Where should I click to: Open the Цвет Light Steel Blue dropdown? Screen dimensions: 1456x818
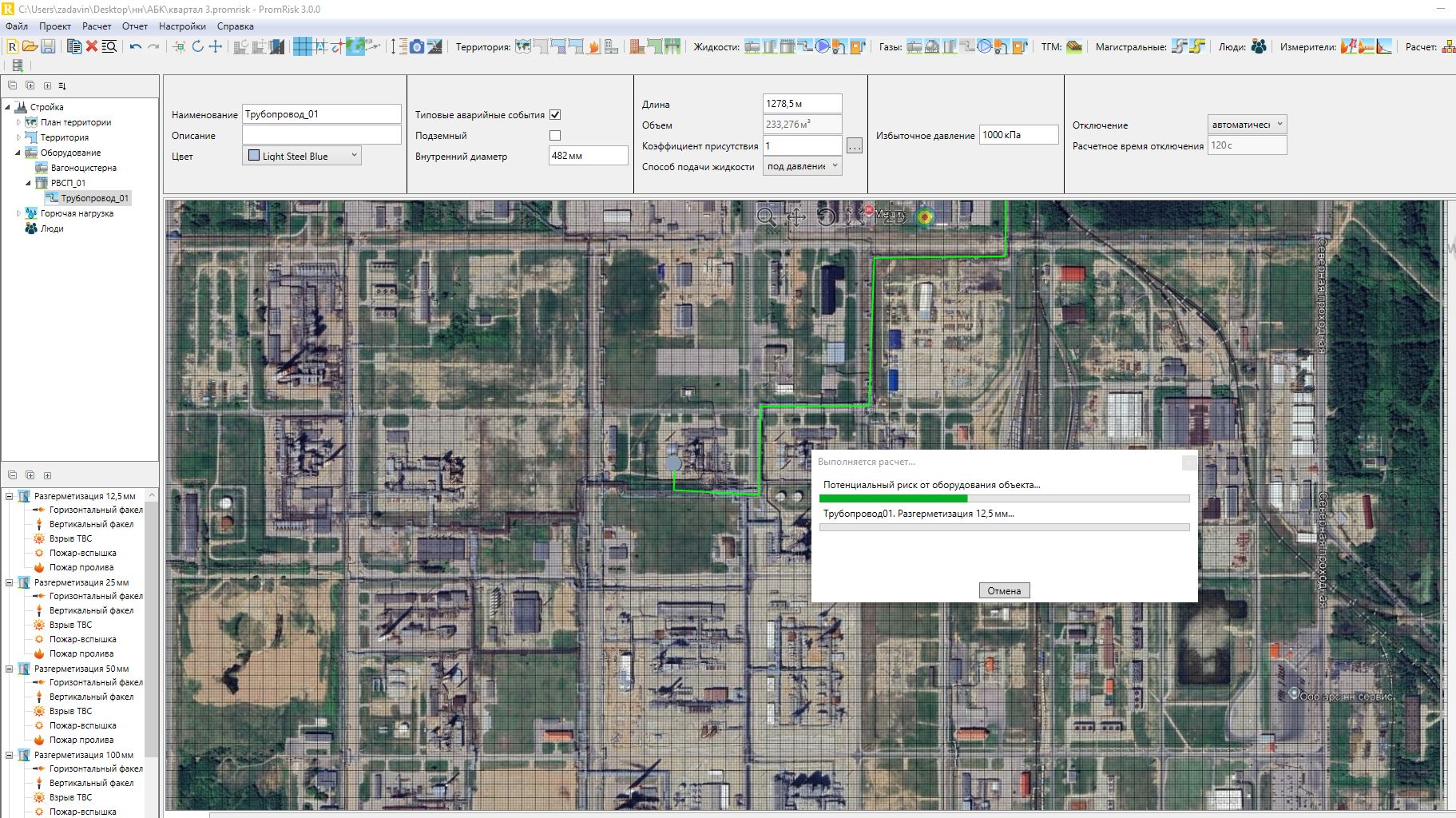click(302, 156)
